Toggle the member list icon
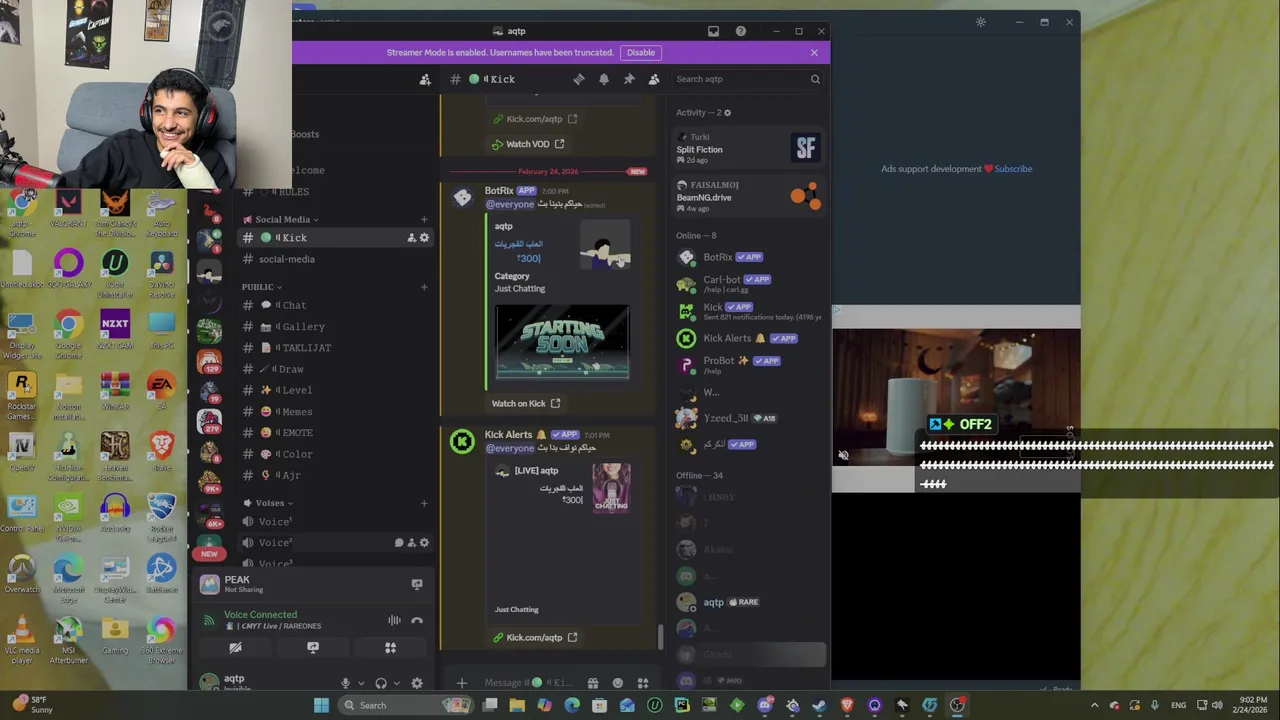The width and height of the screenshot is (1280, 720). point(654,79)
